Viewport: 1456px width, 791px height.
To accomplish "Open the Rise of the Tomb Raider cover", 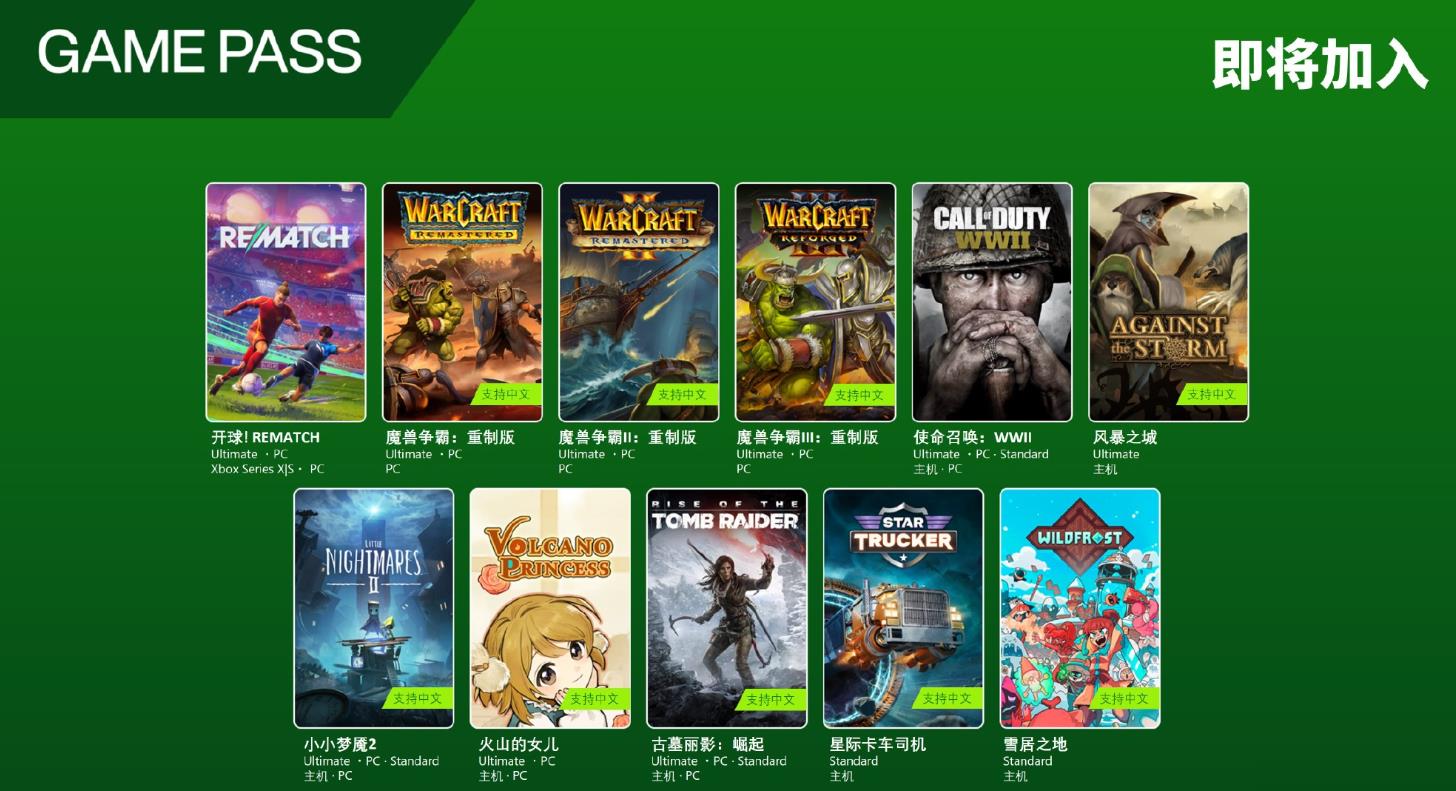I will click(727, 608).
